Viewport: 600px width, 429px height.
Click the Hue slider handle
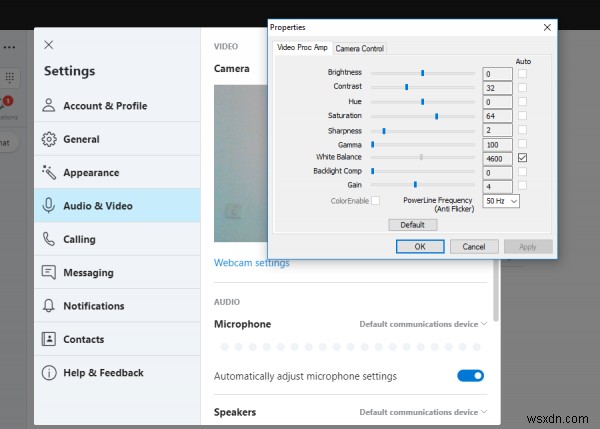(422, 102)
